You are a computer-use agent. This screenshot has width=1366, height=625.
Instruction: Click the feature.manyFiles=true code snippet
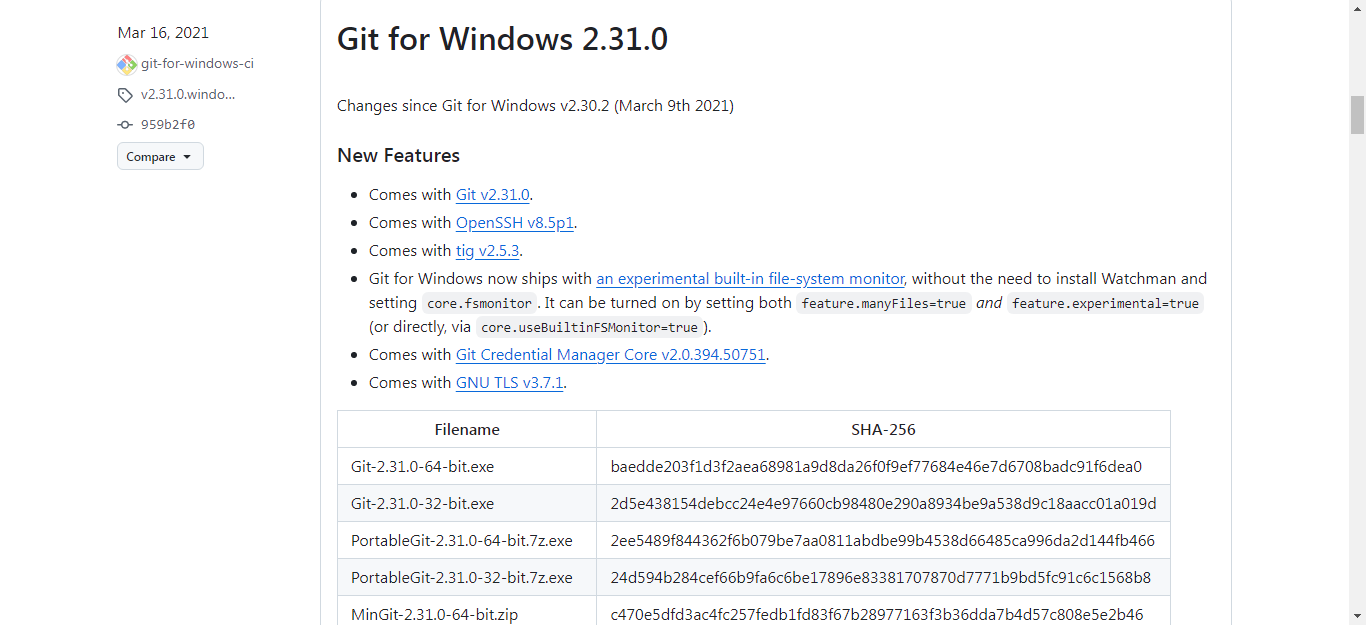884,303
